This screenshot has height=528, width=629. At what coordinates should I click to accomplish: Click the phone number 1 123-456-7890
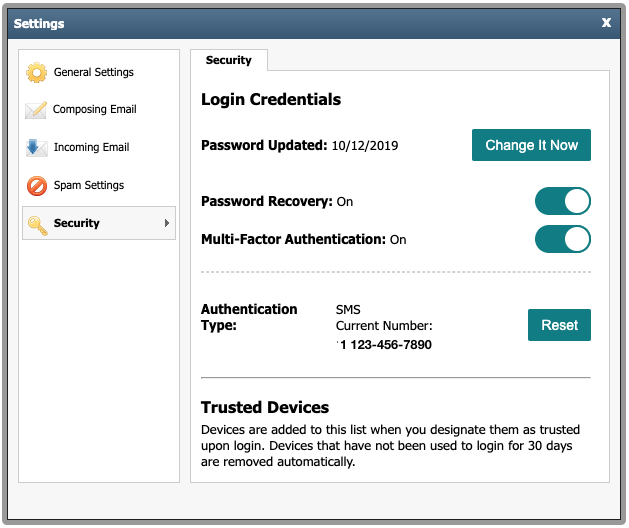click(x=385, y=345)
